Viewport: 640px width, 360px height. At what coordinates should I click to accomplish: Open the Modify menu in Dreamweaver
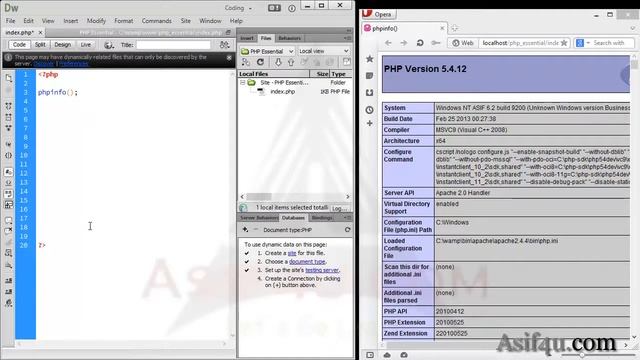[x=96, y=21]
